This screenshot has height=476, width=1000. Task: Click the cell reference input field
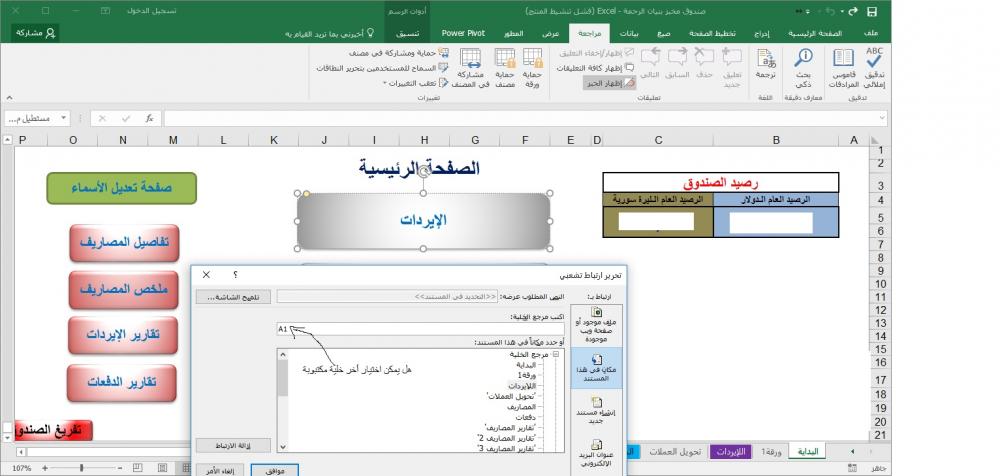pos(420,328)
